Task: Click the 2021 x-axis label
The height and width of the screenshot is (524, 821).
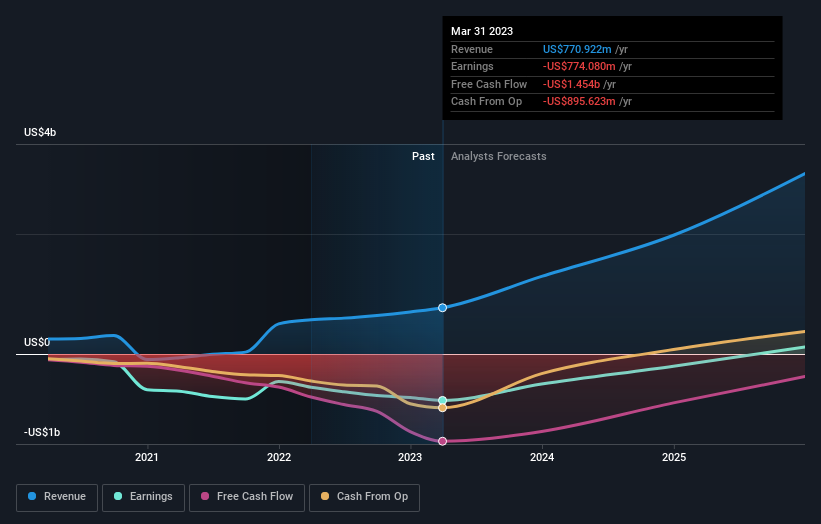Action: coord(147,457)
